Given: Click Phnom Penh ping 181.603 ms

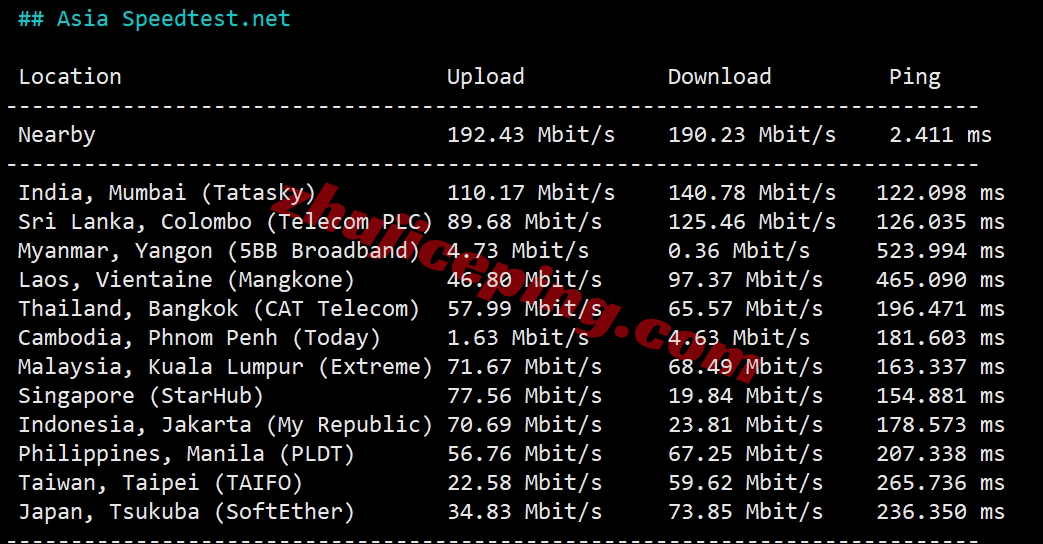Looking at the screenshot, I should tap(941, 338).
